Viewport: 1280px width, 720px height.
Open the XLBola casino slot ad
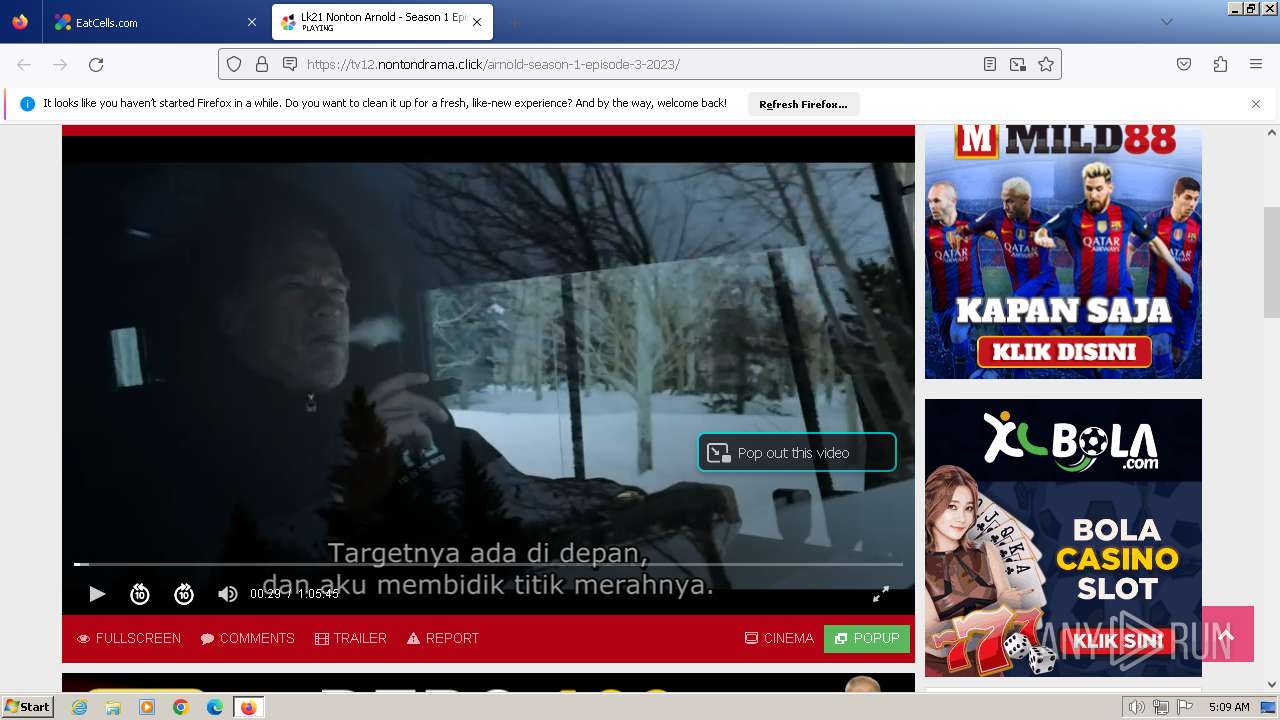[1063, 538]
